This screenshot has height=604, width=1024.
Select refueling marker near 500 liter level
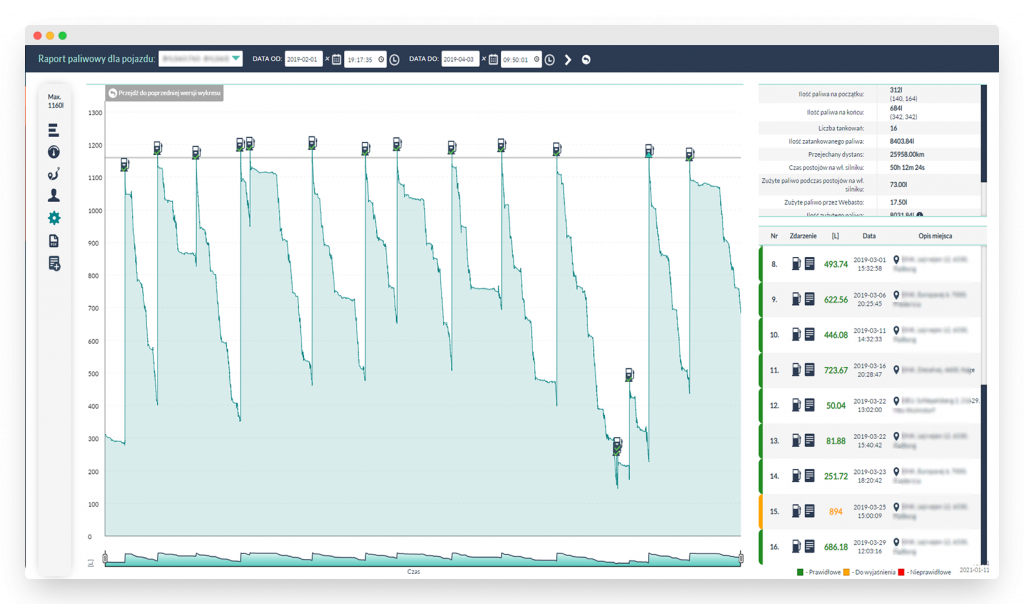[629, 375]
